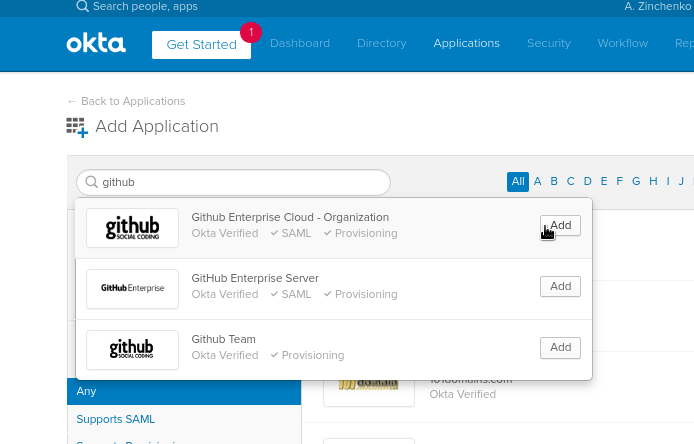Open the Directory menu
Viewport: 694px width, 444px height.
coord(382,43)
